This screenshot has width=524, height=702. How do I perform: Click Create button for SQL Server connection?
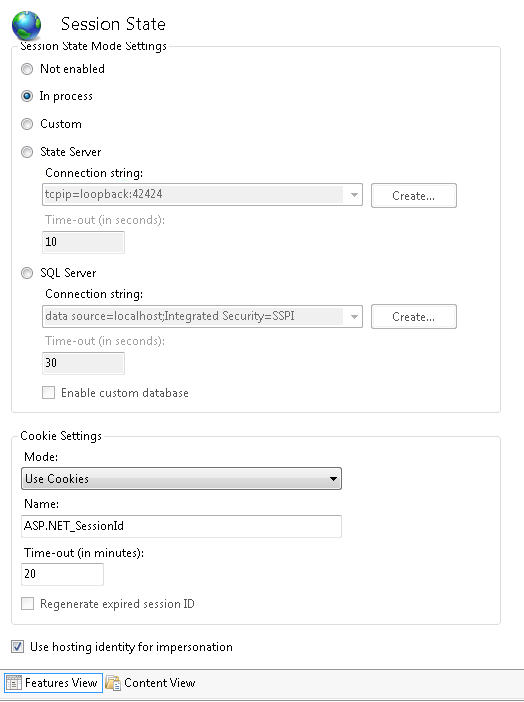414,317
